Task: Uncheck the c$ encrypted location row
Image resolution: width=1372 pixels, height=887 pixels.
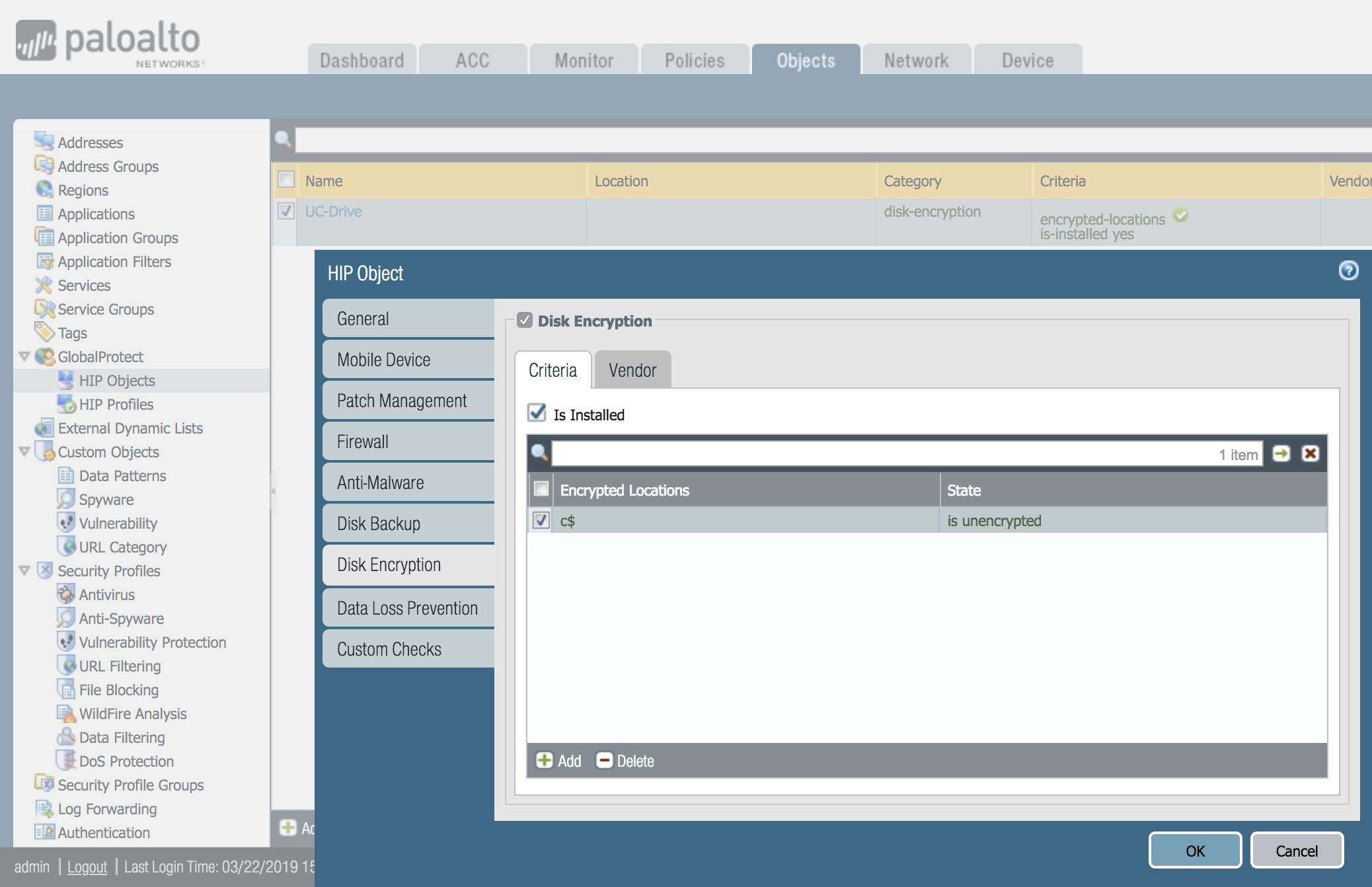Action: (541, 520)
